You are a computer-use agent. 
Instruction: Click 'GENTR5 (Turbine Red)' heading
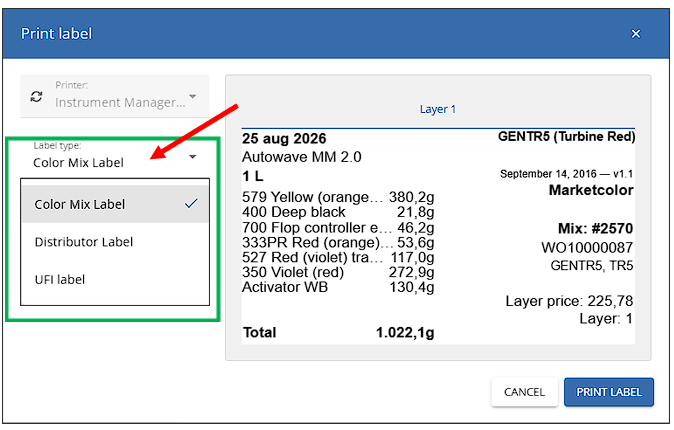[566, 136]
